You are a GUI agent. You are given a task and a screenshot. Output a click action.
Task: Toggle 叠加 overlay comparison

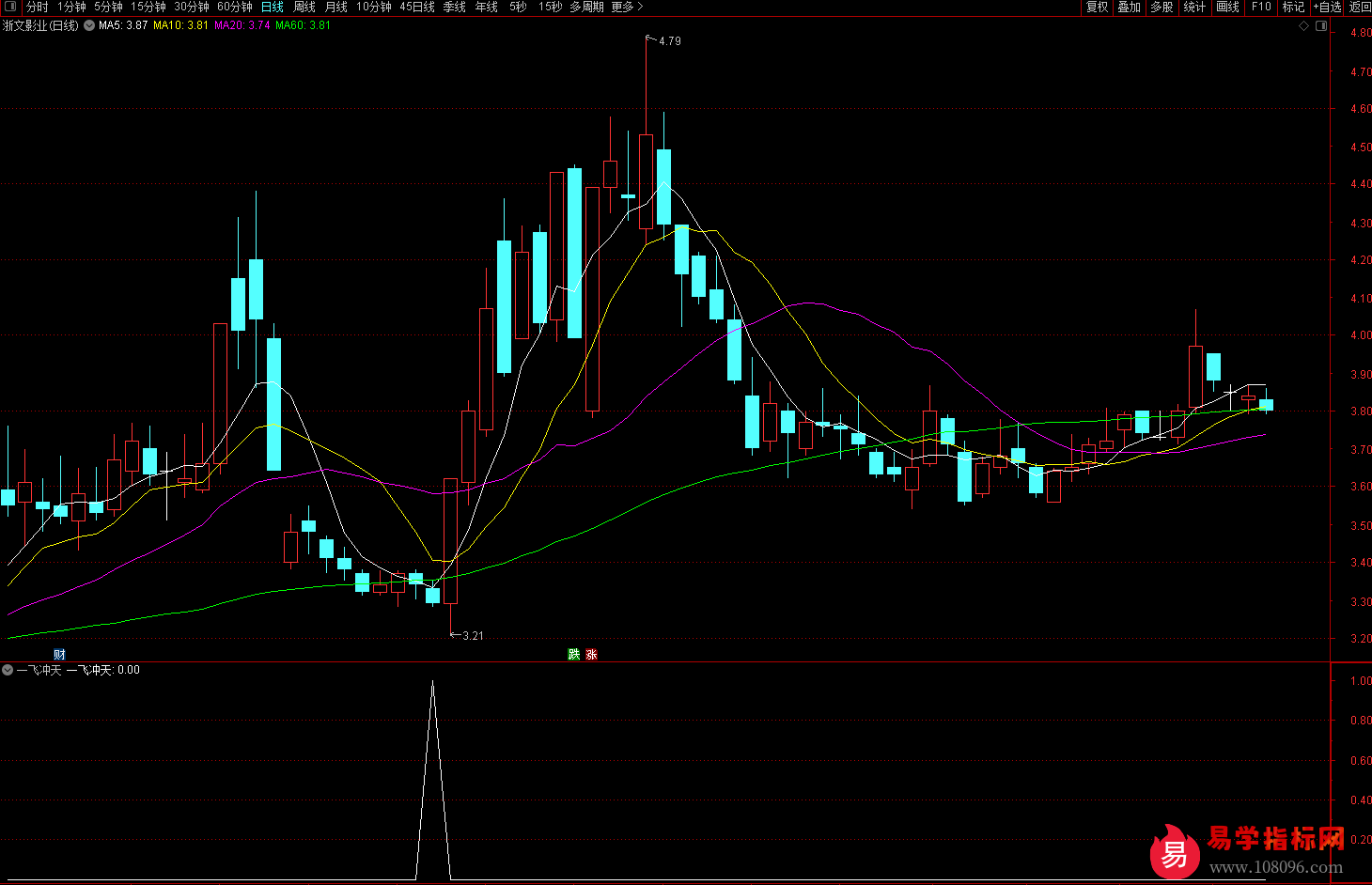pyautogui.click(x=1129, y=7)
